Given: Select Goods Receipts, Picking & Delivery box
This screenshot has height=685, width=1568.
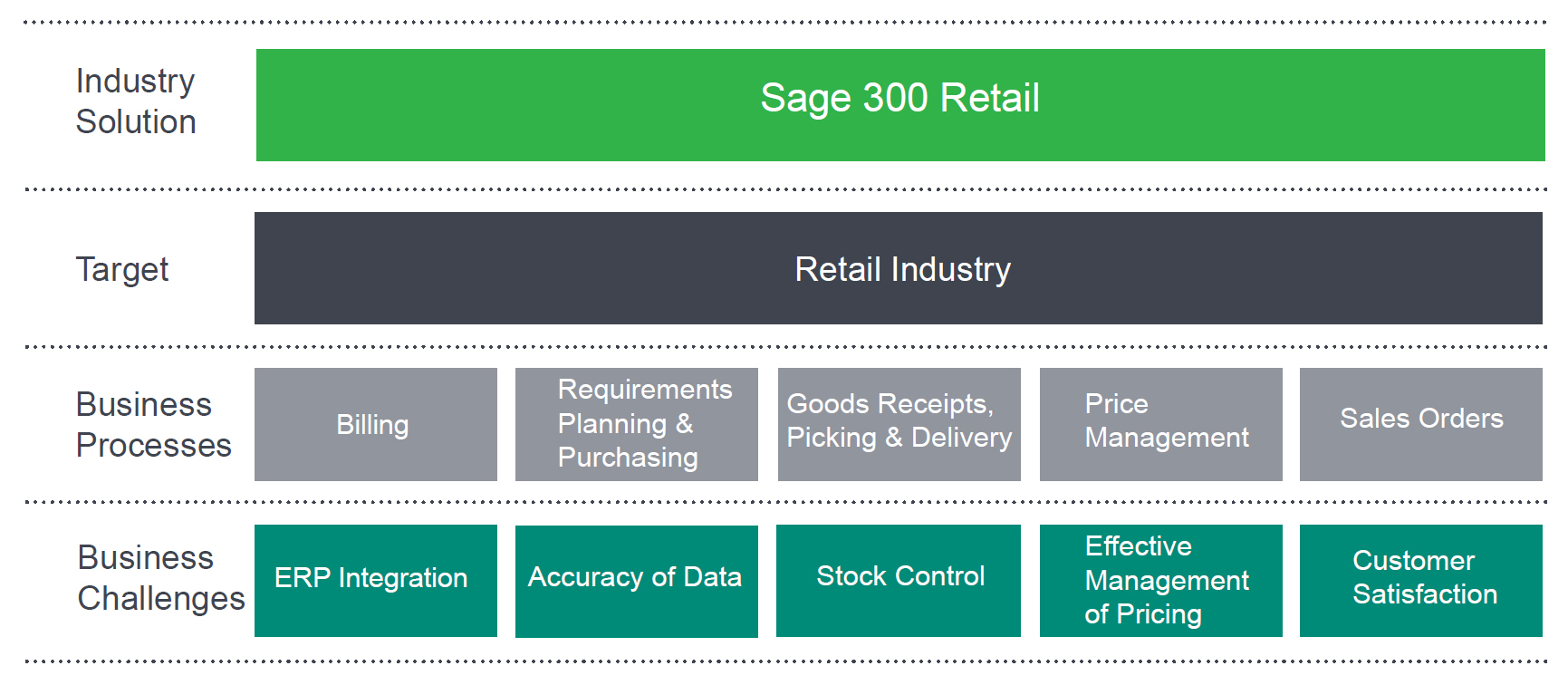Looking at the screenshot, I should (899, 424).
